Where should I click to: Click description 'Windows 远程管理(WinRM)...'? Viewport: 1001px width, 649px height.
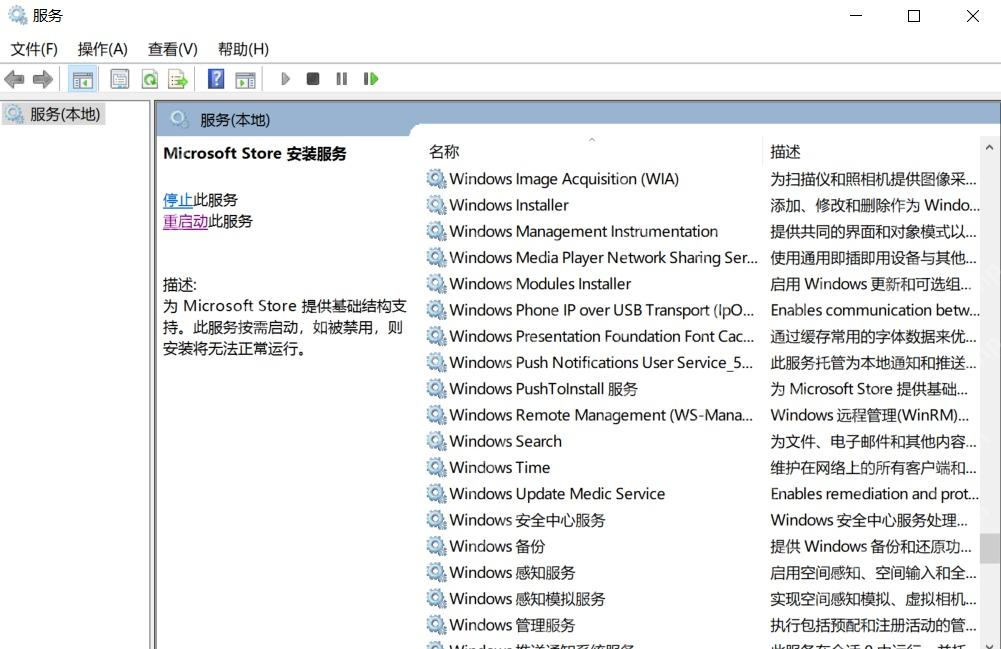[x=869, y=415]
